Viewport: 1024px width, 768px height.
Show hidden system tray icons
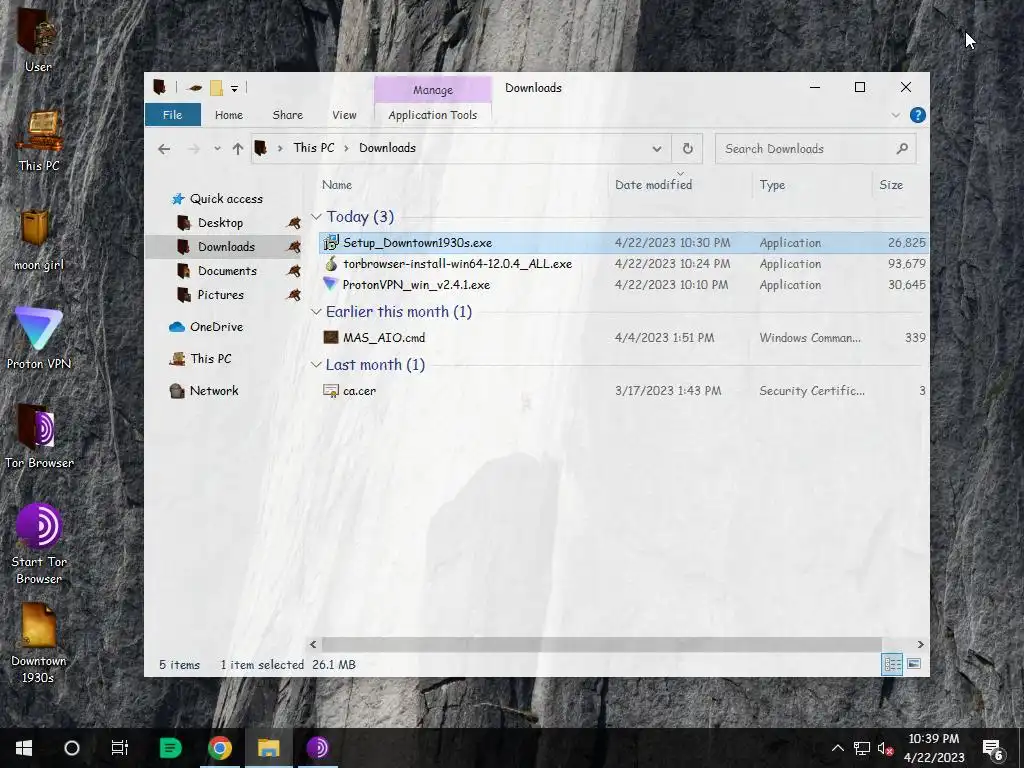[837, 748]
